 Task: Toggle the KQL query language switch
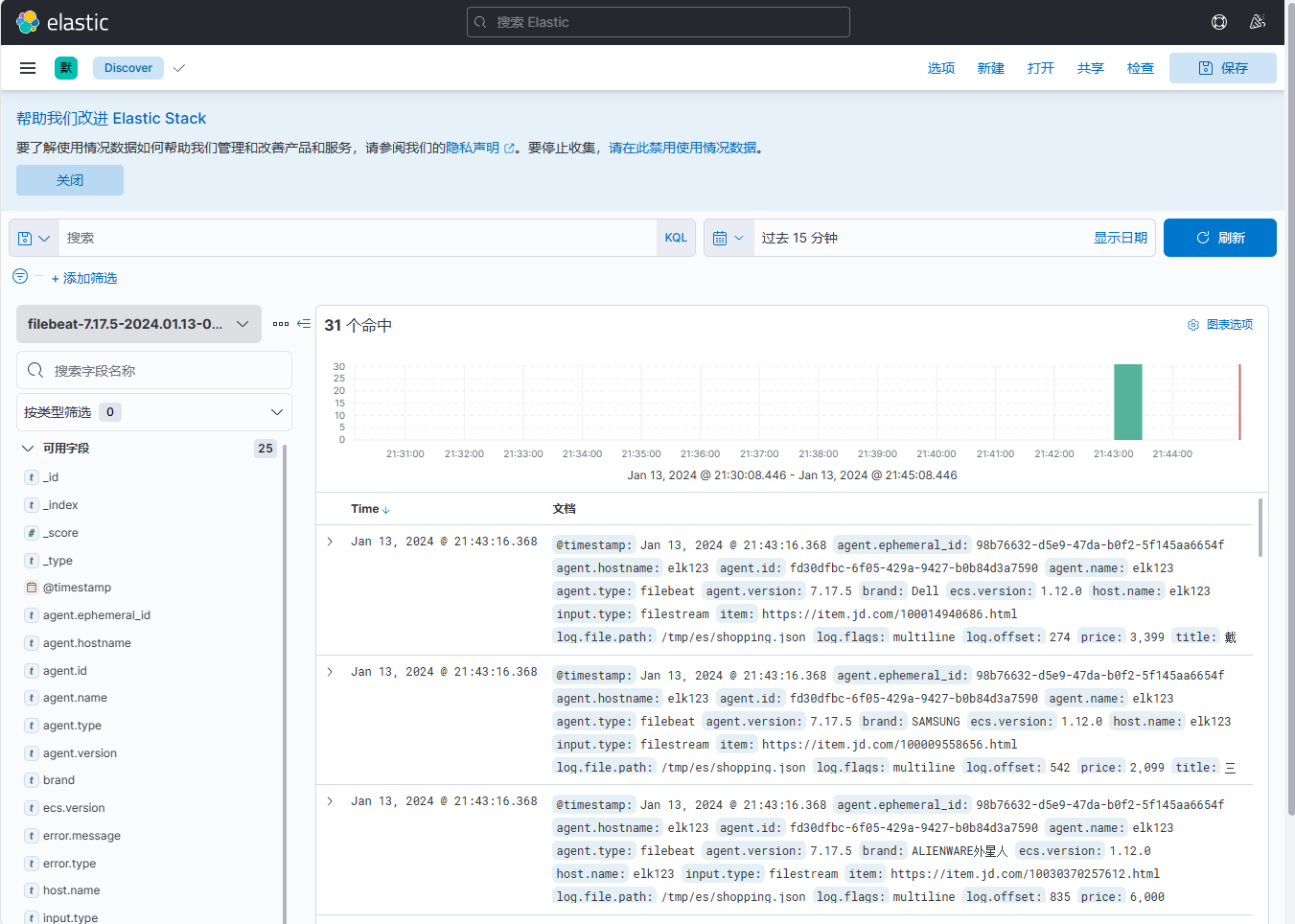[x=676, y=238]
